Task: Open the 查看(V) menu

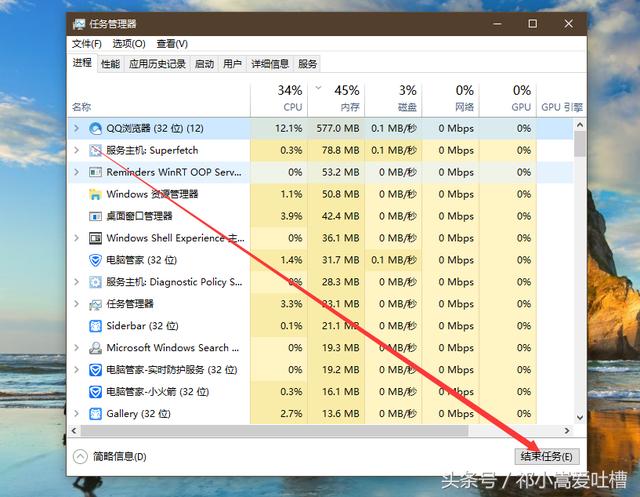Action: click(172, 44)
